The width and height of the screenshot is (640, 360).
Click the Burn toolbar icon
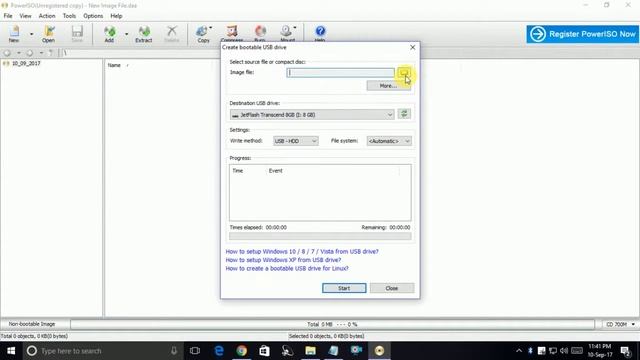pos(260,33)
